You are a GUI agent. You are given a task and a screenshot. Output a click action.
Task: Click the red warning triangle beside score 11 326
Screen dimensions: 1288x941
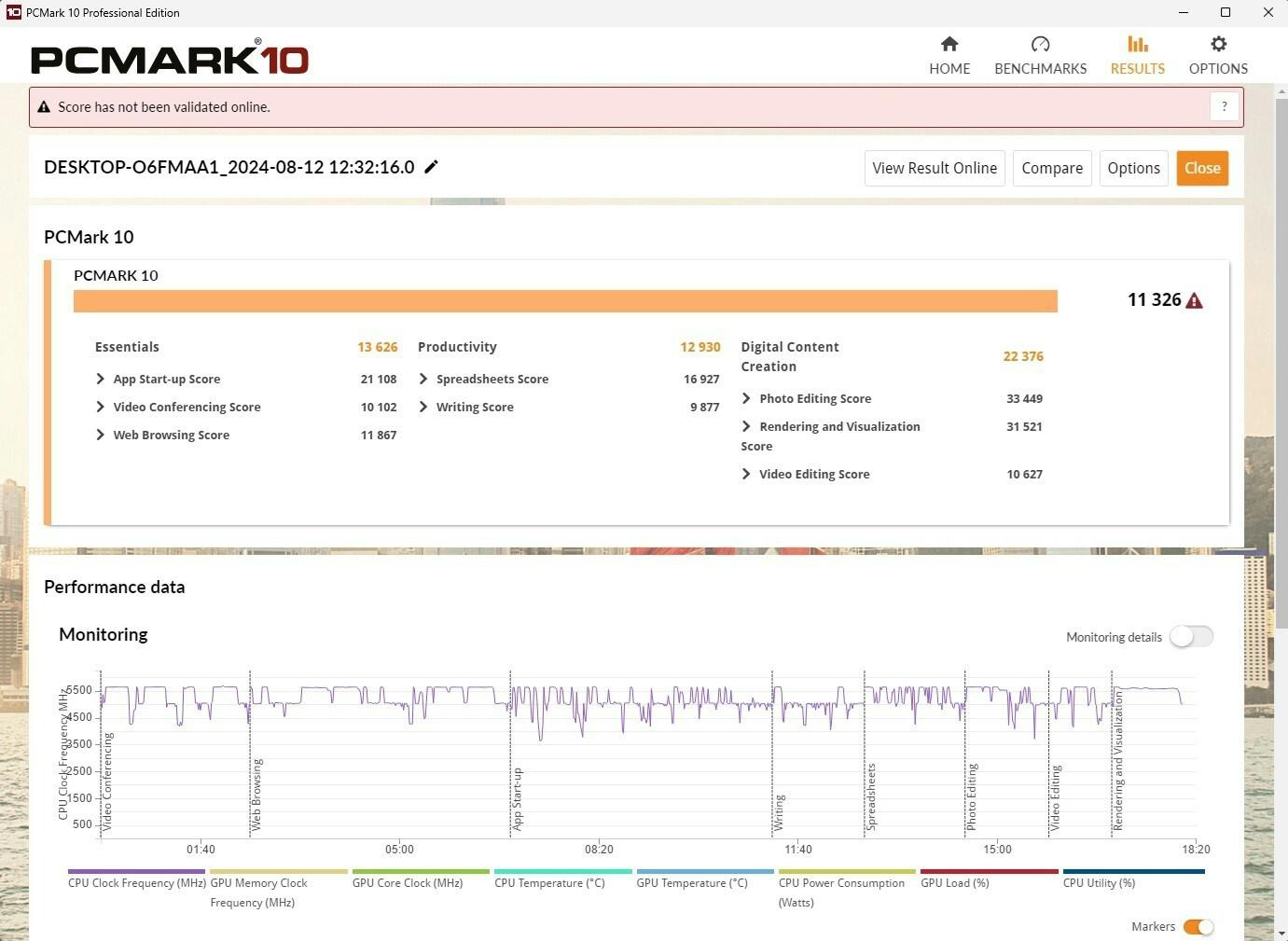(x=1195, y=300)
